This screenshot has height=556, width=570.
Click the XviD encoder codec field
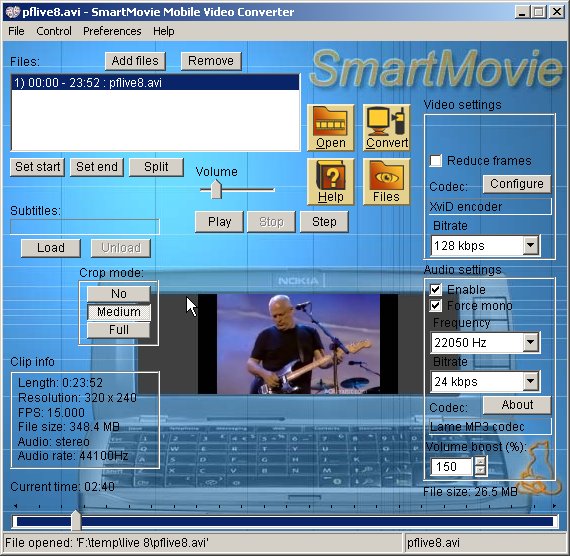[490, 207]
